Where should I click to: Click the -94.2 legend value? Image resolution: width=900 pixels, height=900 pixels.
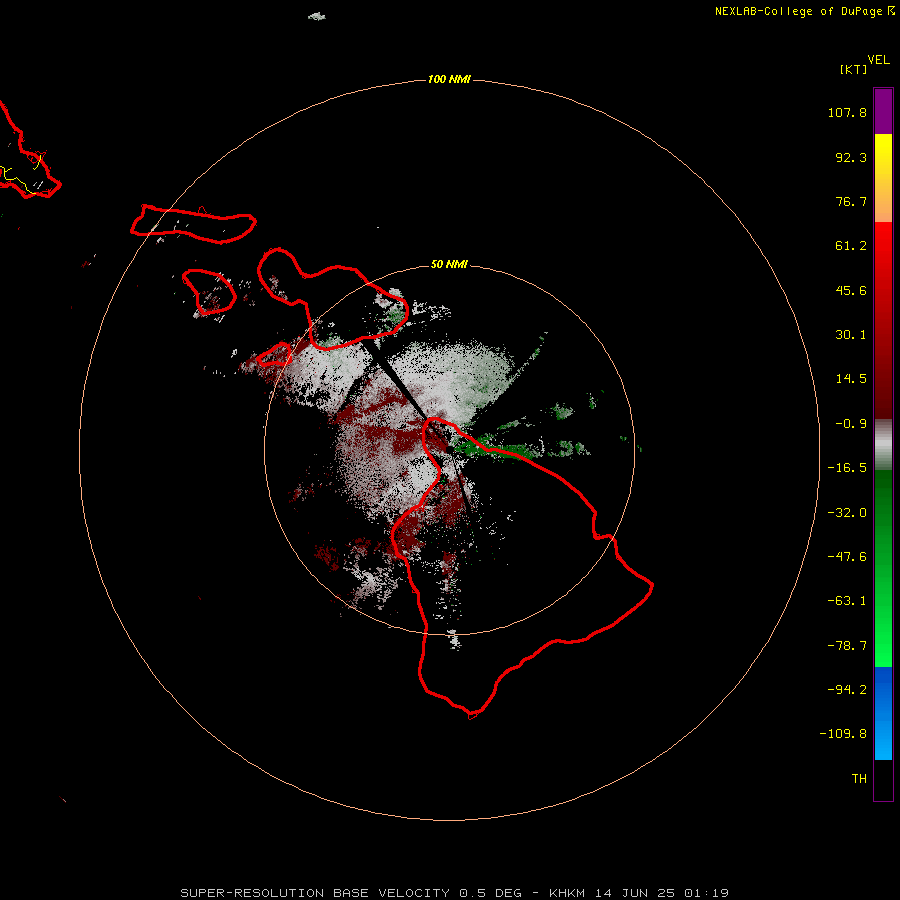click(847, 689)
